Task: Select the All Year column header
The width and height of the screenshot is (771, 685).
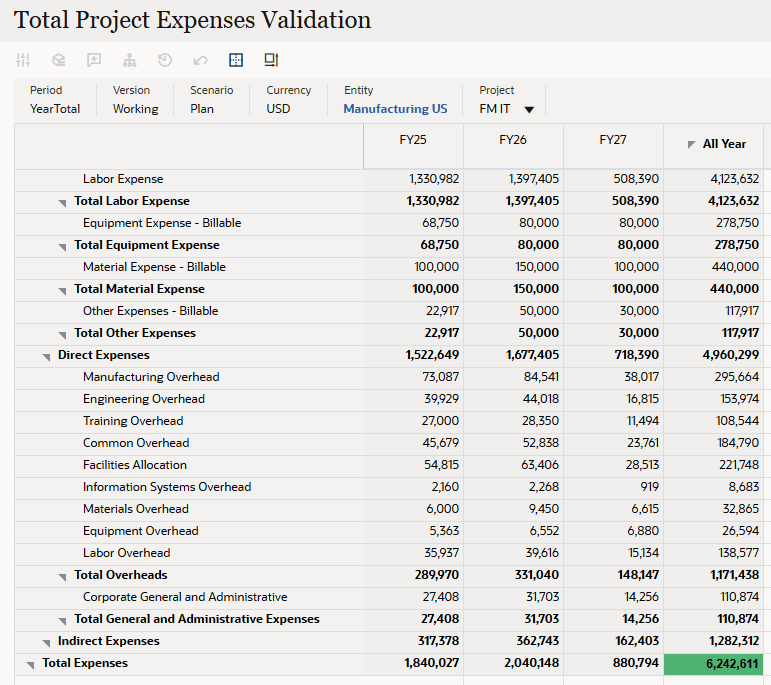Action: (713, 146)
